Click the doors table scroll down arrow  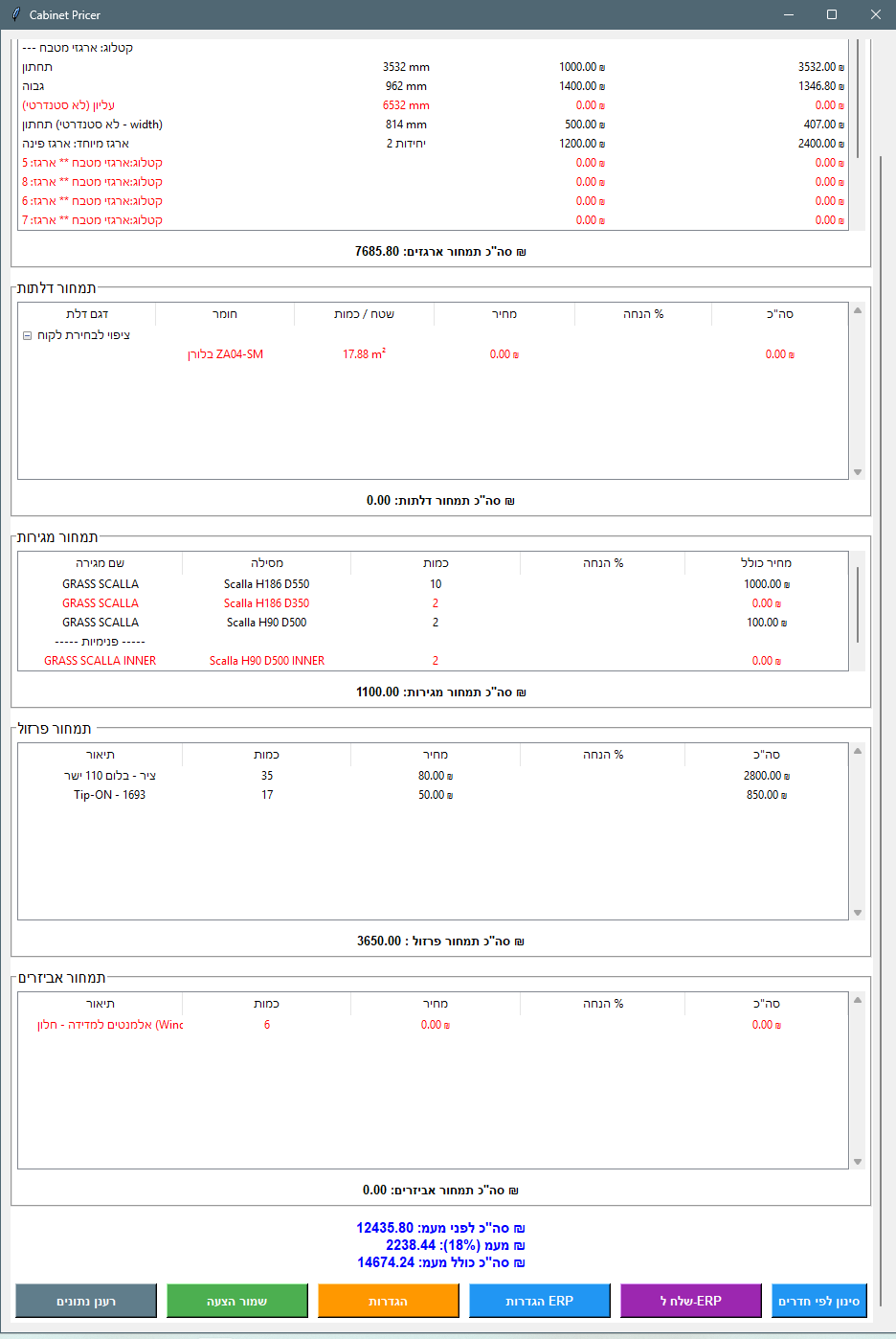(x=858, y=472)
